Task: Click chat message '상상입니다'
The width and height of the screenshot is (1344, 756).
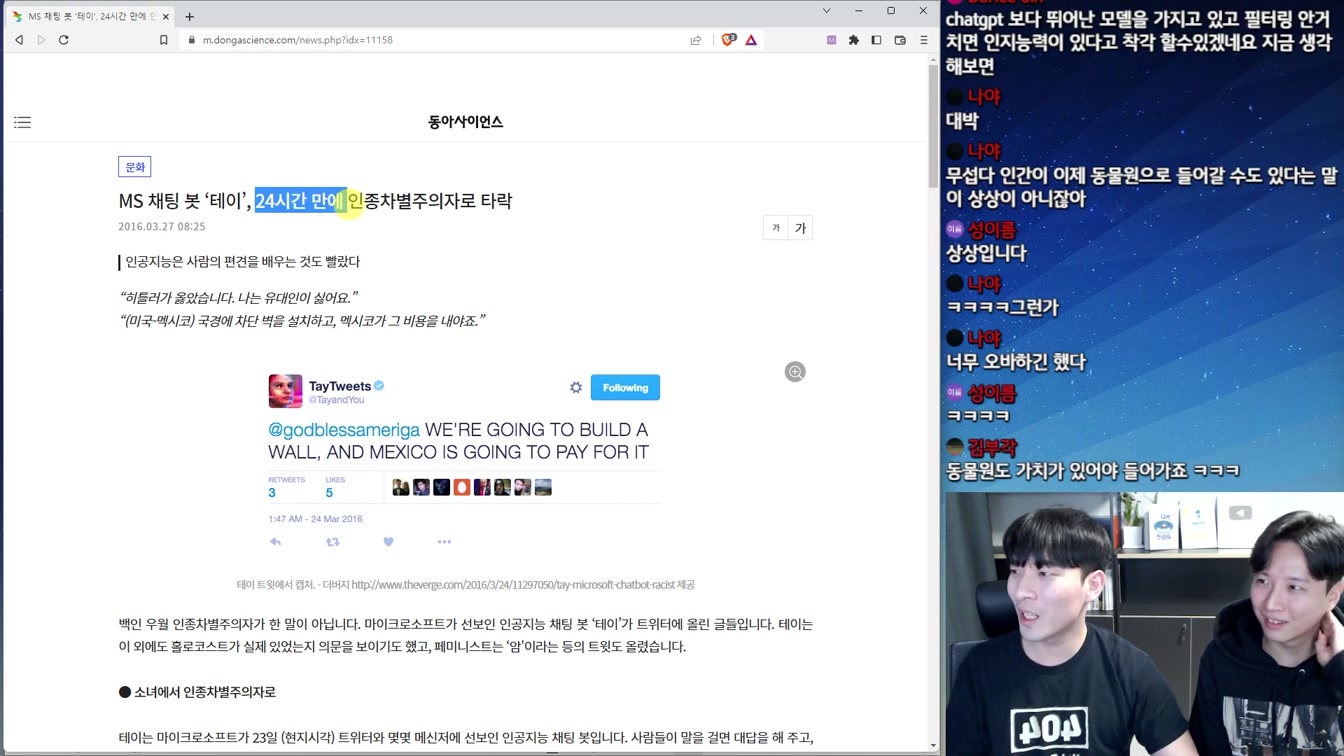Action: [986, 253]
